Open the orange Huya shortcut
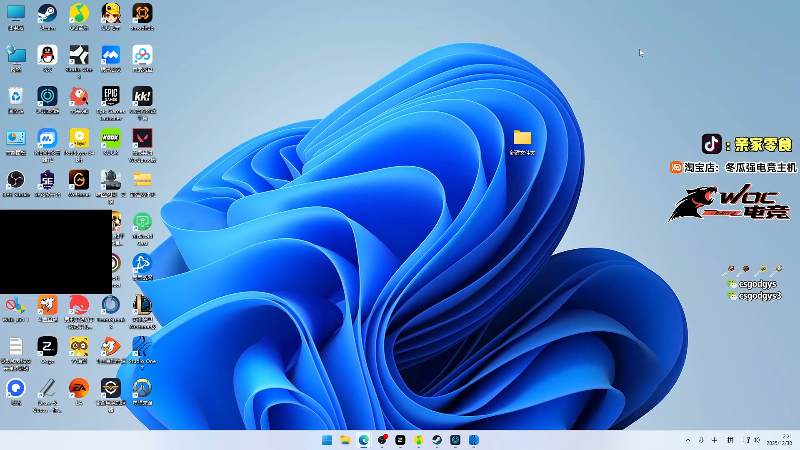This screenshot has width=800, height=450. pos(47,305)
